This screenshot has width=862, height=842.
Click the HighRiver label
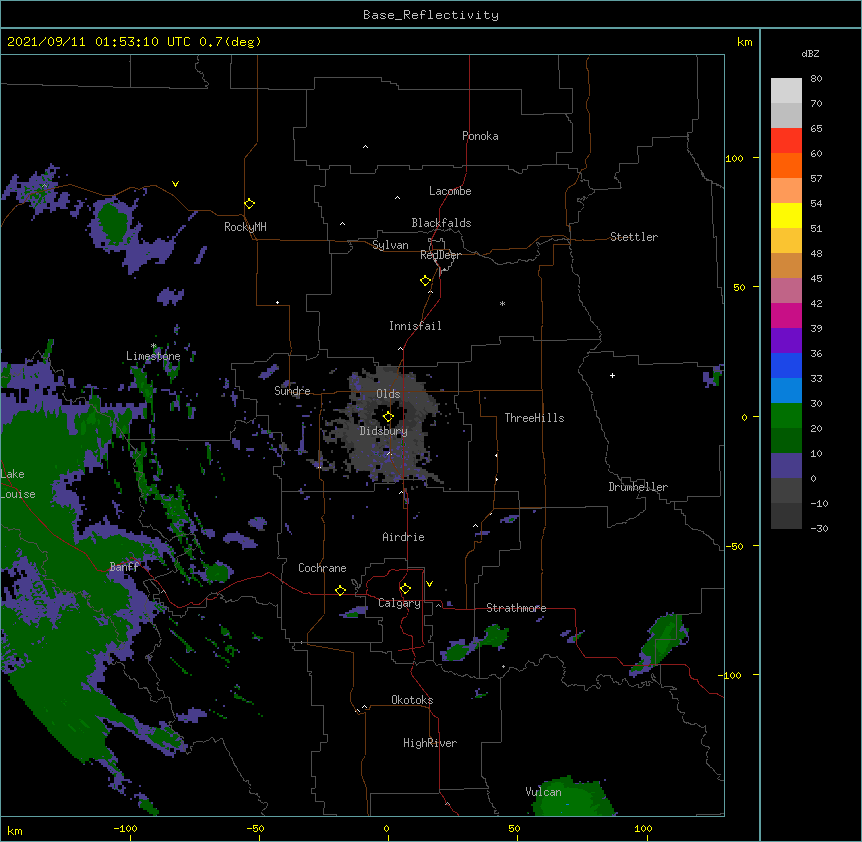pyautogui.click(x=430, y=743)
